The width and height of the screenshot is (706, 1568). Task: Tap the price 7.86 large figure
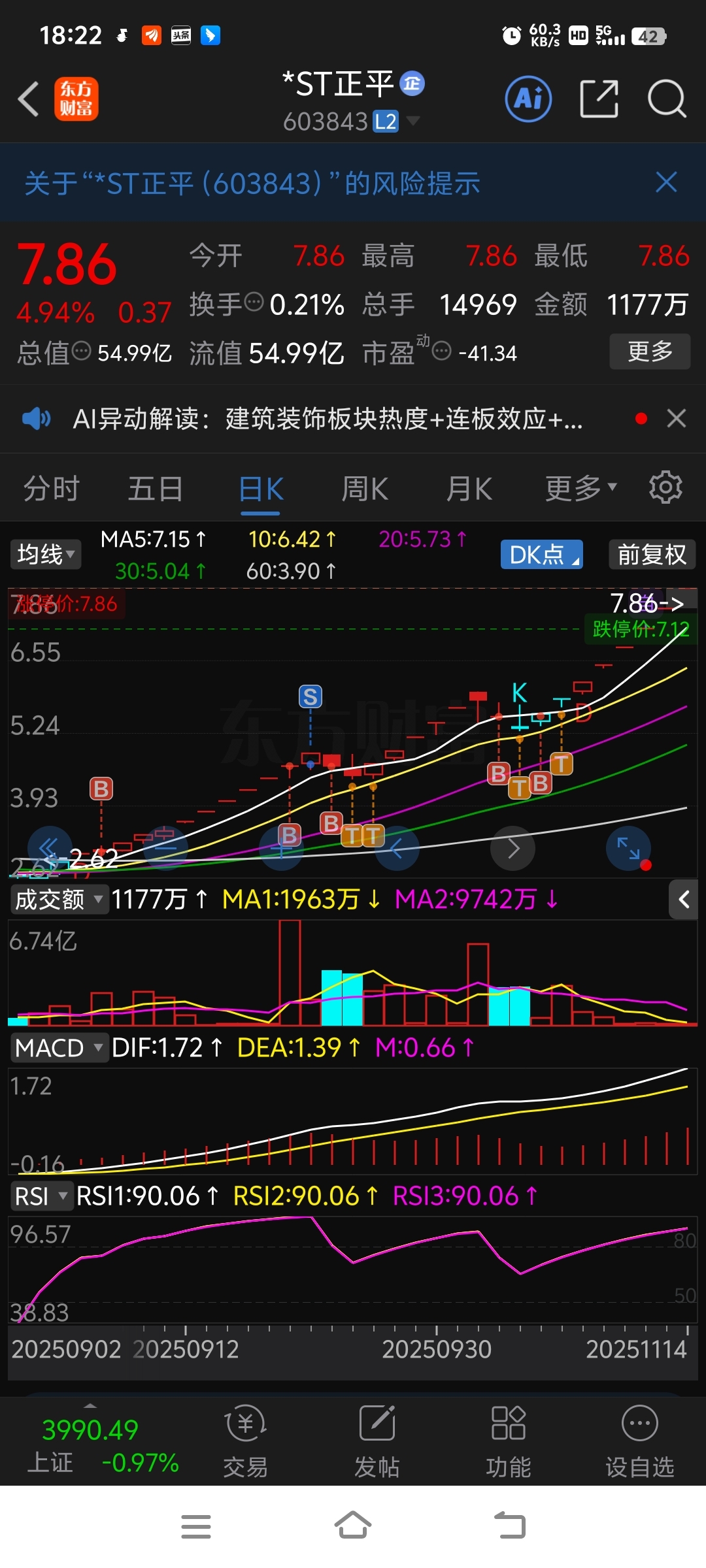[x=67, y=264]
